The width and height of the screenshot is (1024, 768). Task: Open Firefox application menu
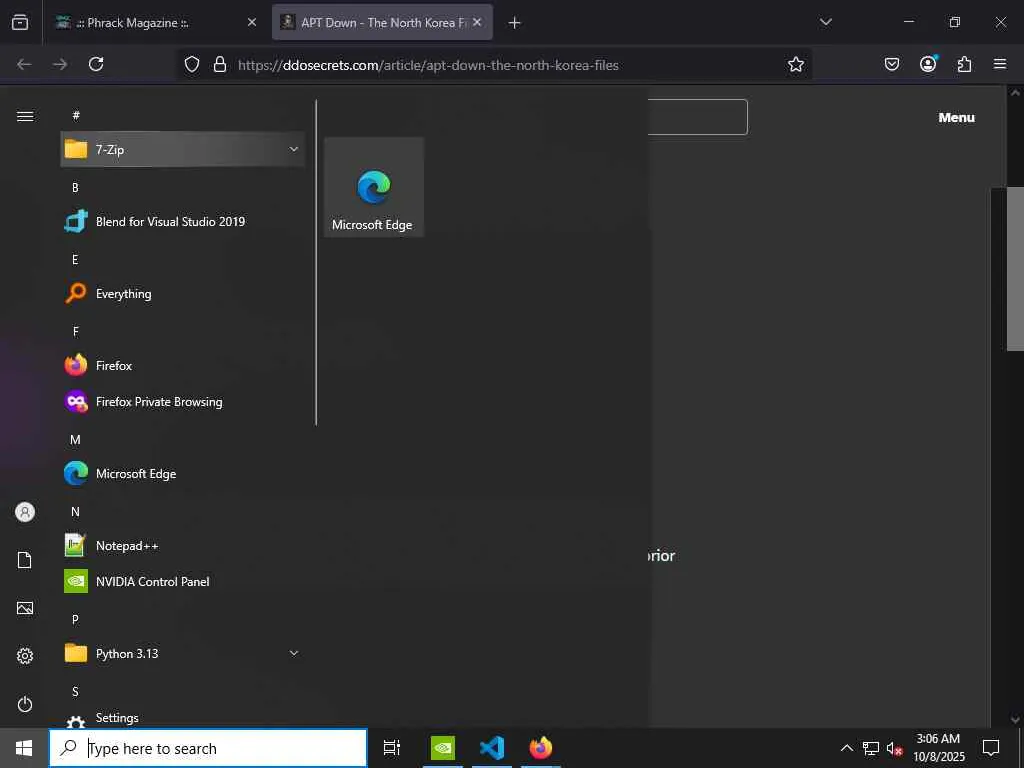(1000, 64)
